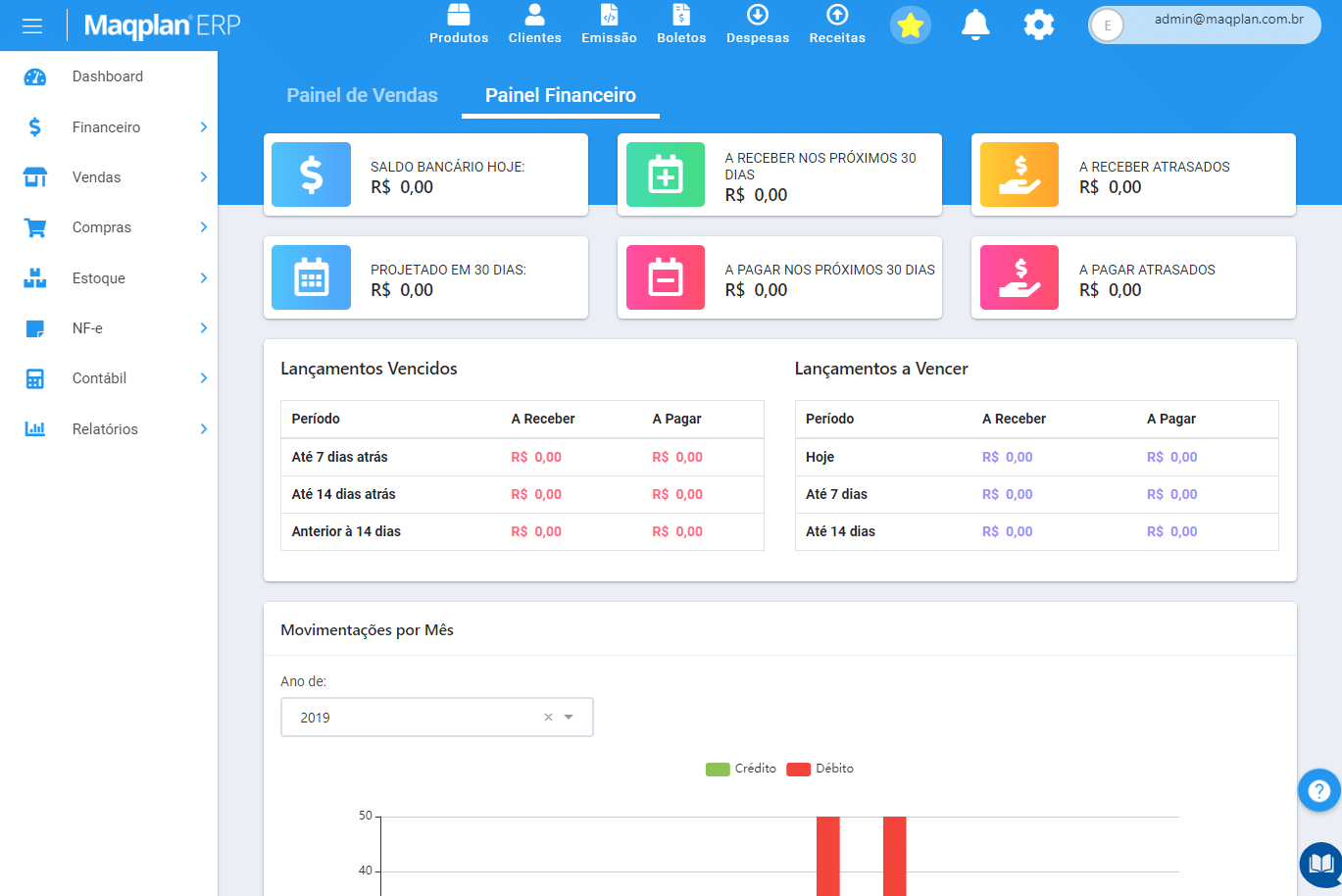Click the year 2019 selection field
1342x896 pixels.
click(x=436, y=718)
